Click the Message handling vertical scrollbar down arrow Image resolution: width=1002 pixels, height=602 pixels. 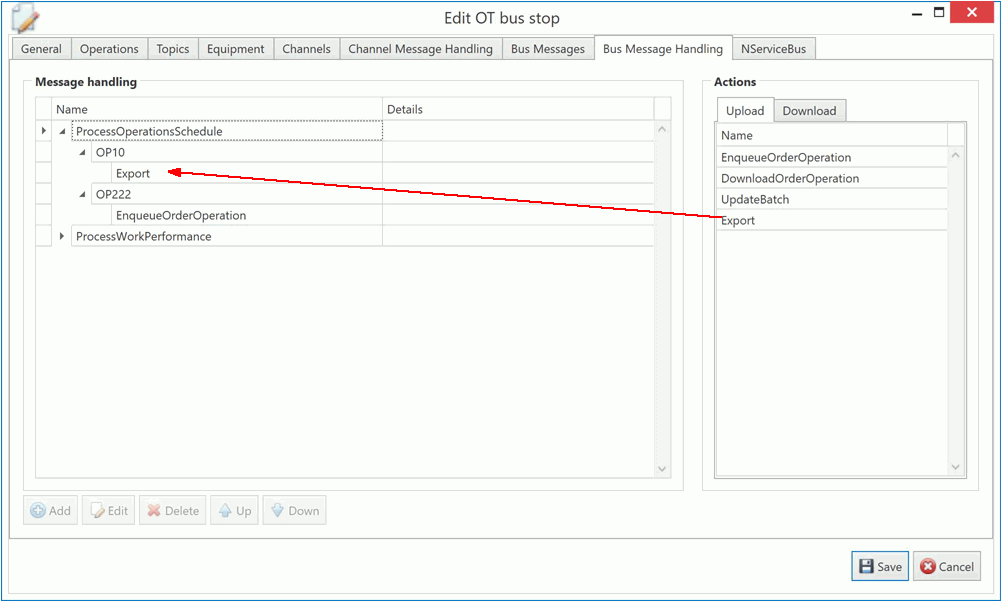point(661,469)
